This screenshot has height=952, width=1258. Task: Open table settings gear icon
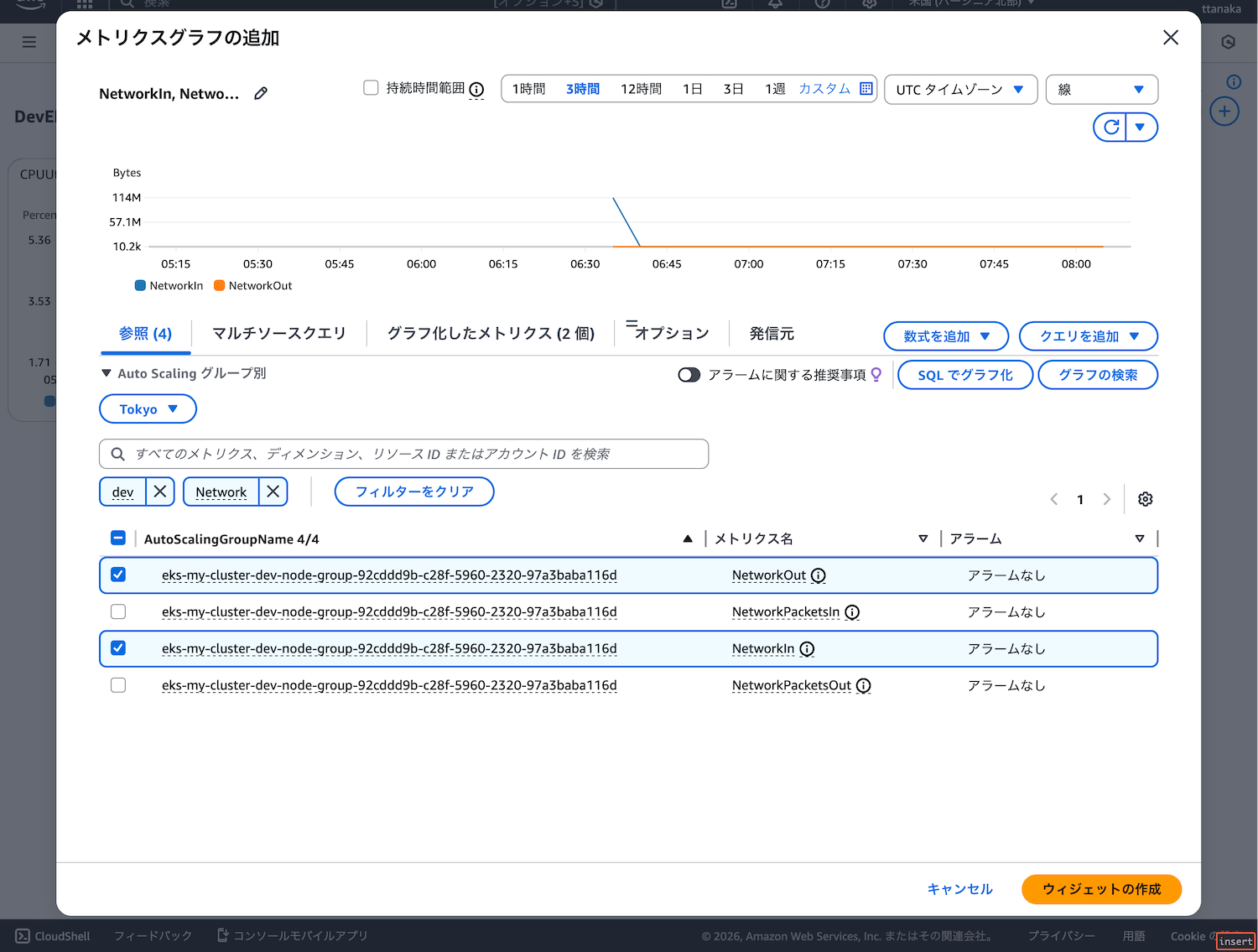1145,499
